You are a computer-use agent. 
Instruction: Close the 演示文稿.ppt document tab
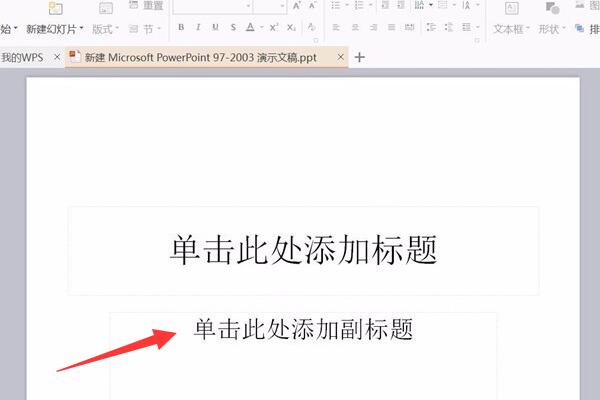click(340, 57)
